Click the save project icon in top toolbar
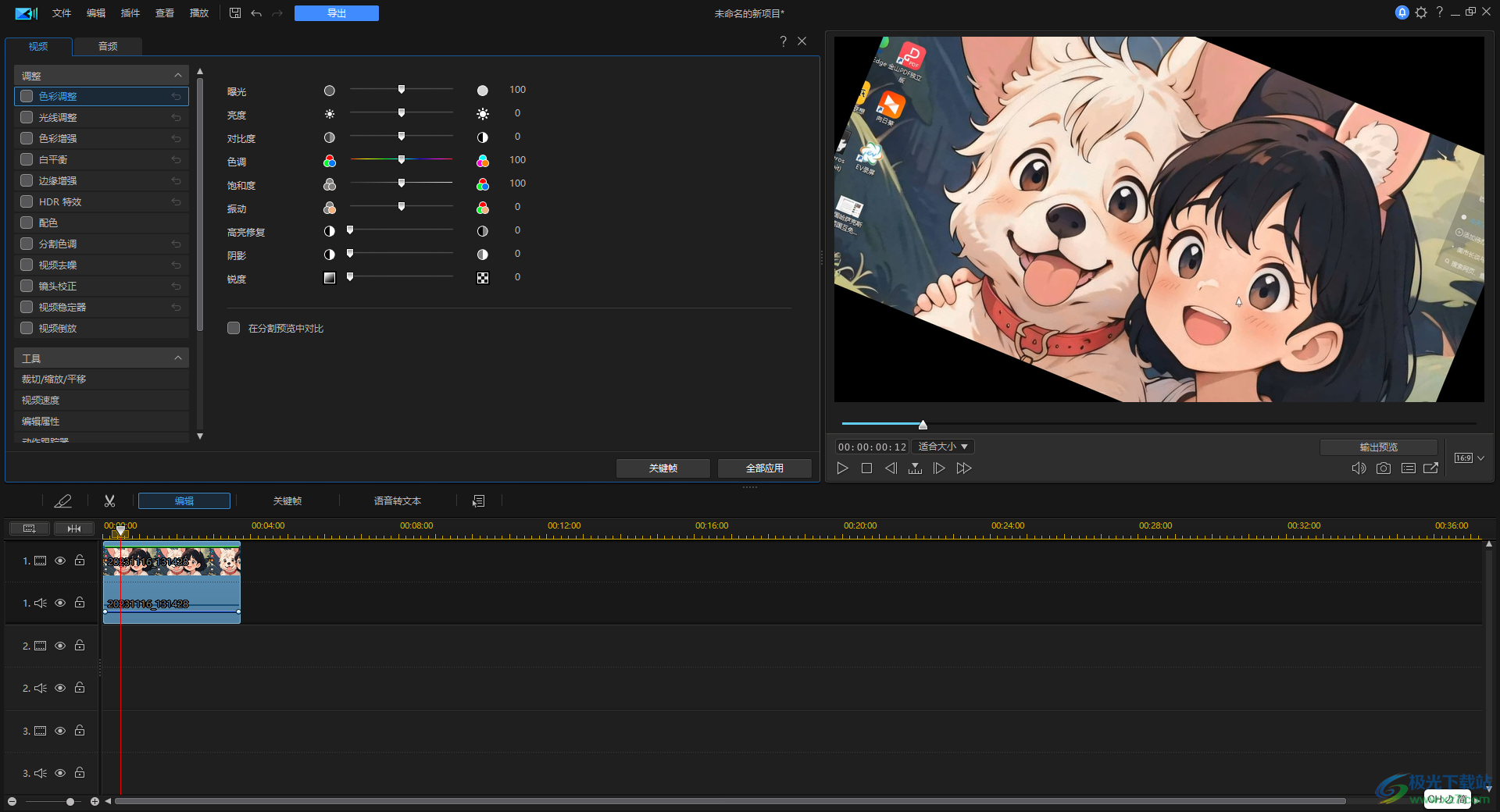Viewport: 1500px width, 812px height. coord(235,13)
